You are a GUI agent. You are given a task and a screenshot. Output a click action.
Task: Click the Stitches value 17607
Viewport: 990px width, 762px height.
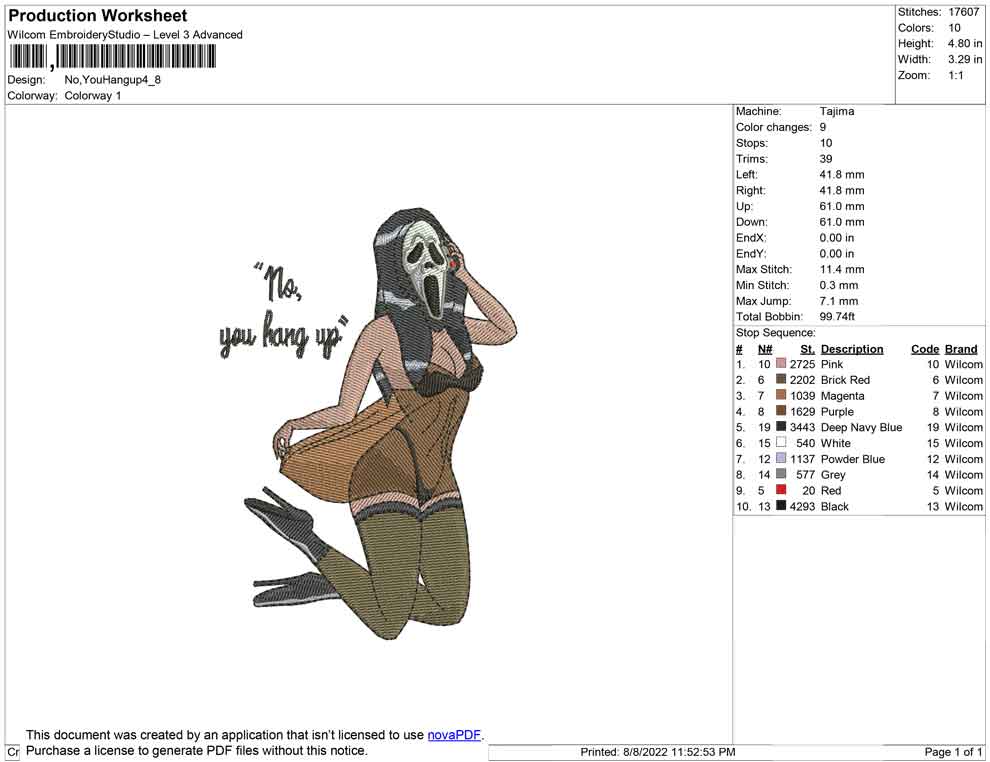(x=963, y=12)
